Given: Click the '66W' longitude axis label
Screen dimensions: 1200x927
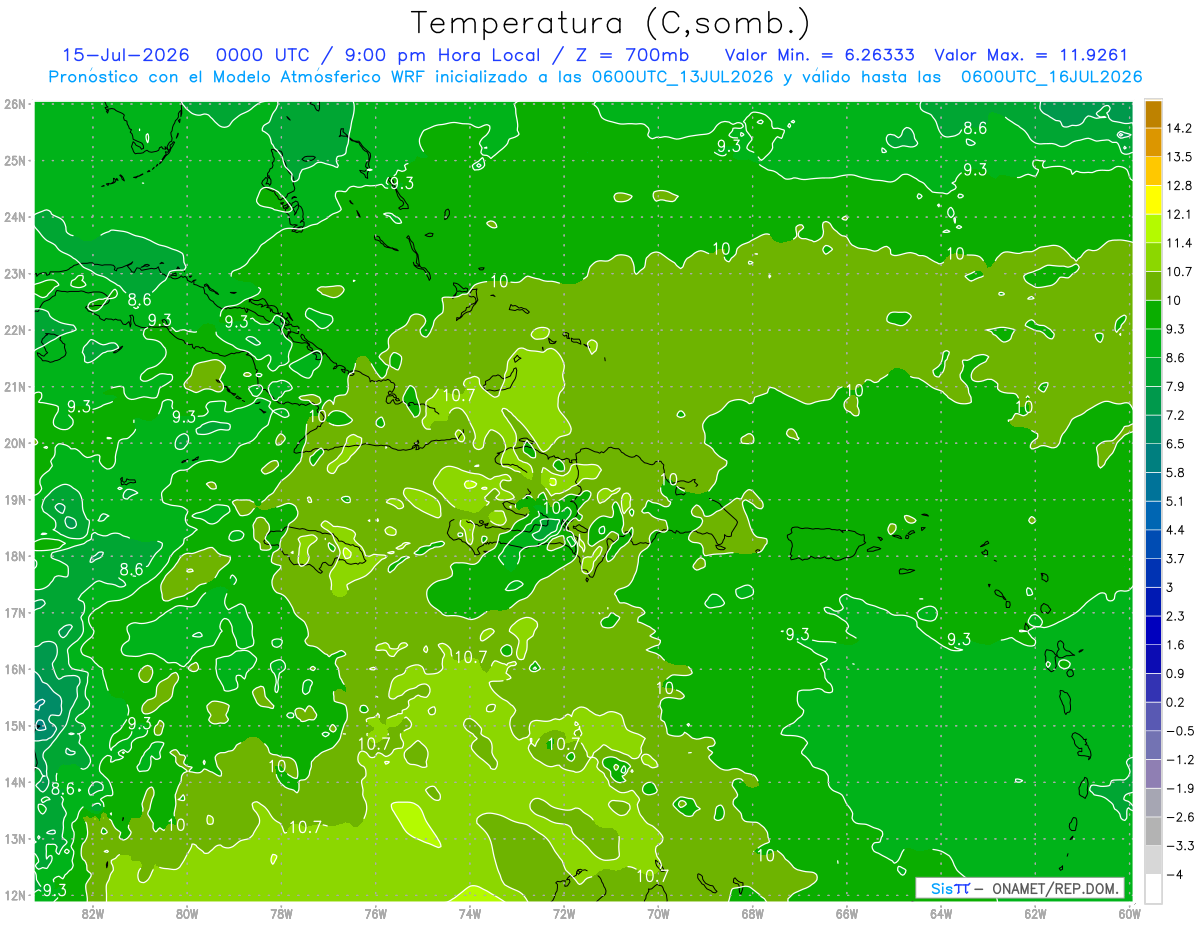Looking at the screenshot, I should (846, 913).
